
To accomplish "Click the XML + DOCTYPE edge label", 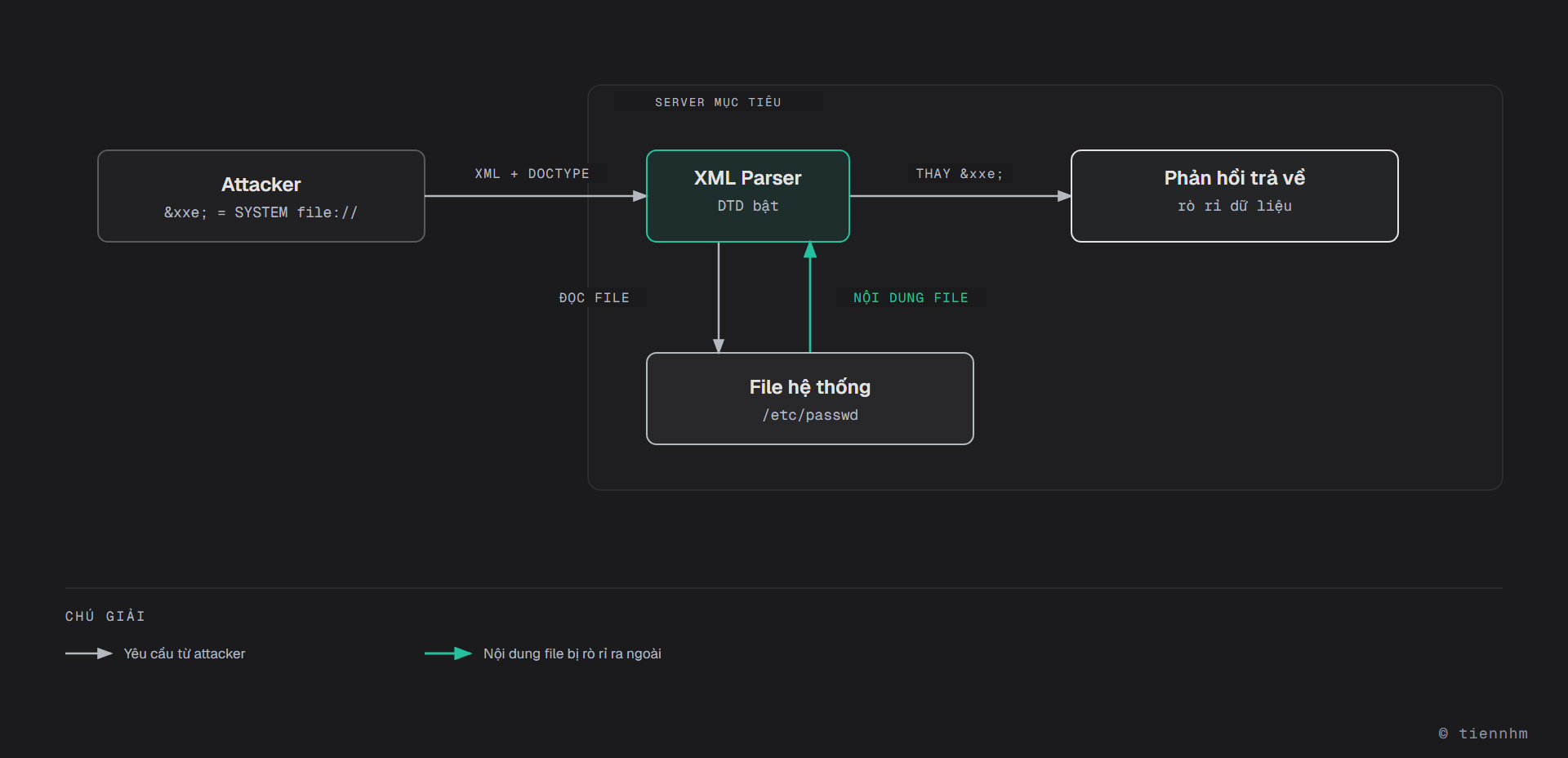I will point(532,174).
